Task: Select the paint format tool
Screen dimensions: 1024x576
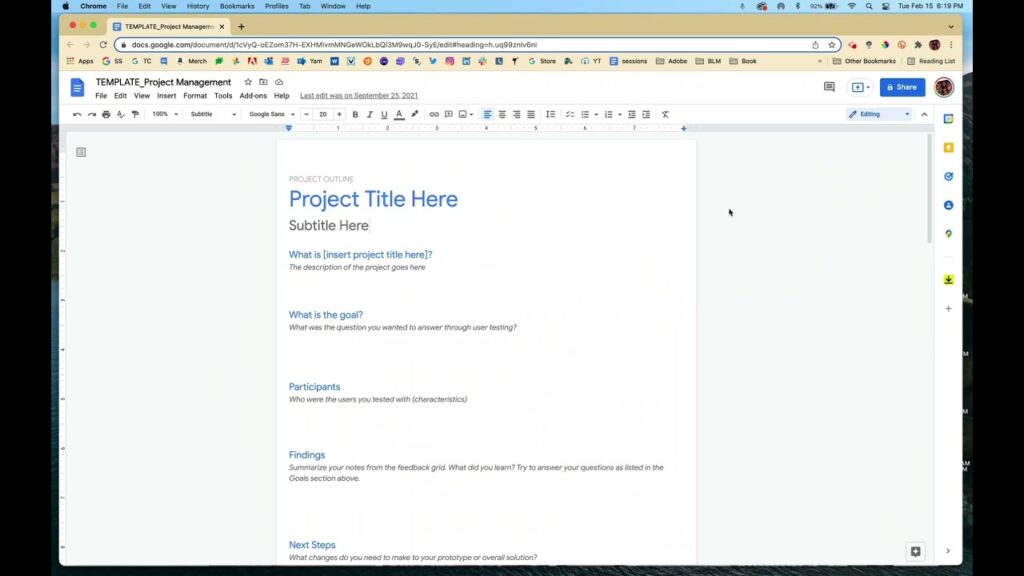Action: (135, 114)
